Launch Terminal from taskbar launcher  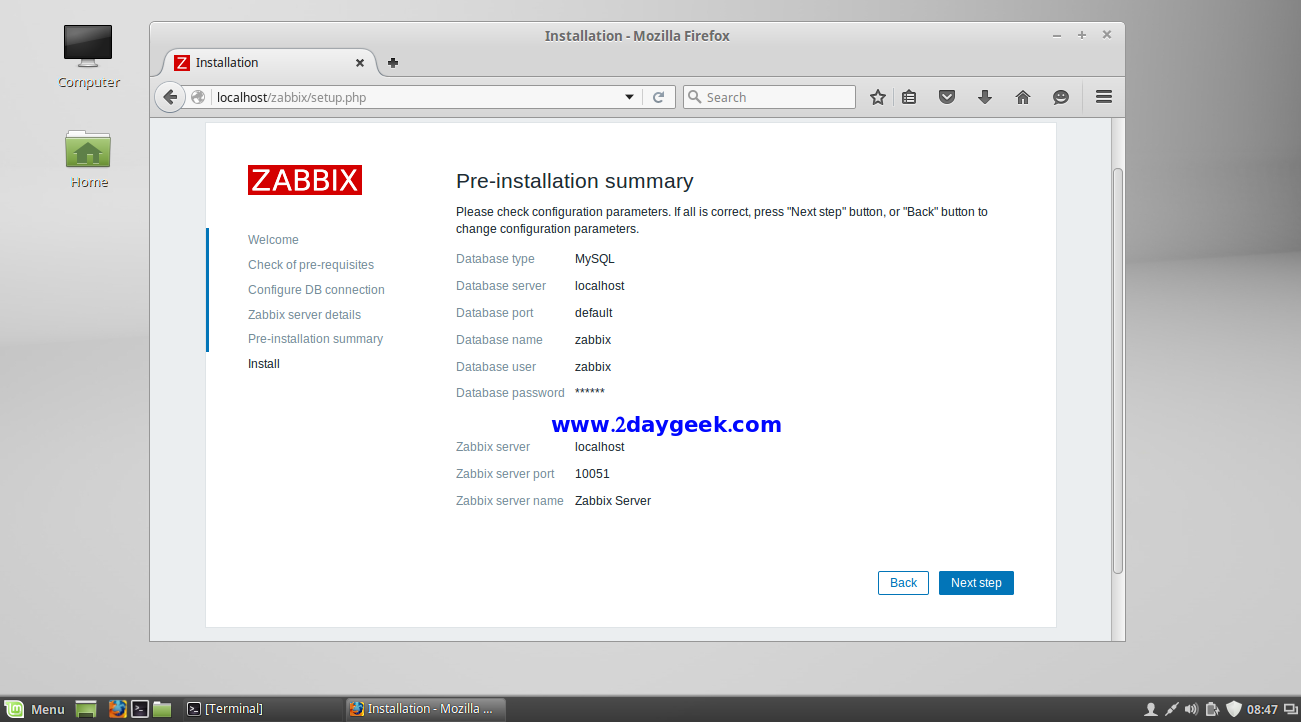[x=140, y=709]
